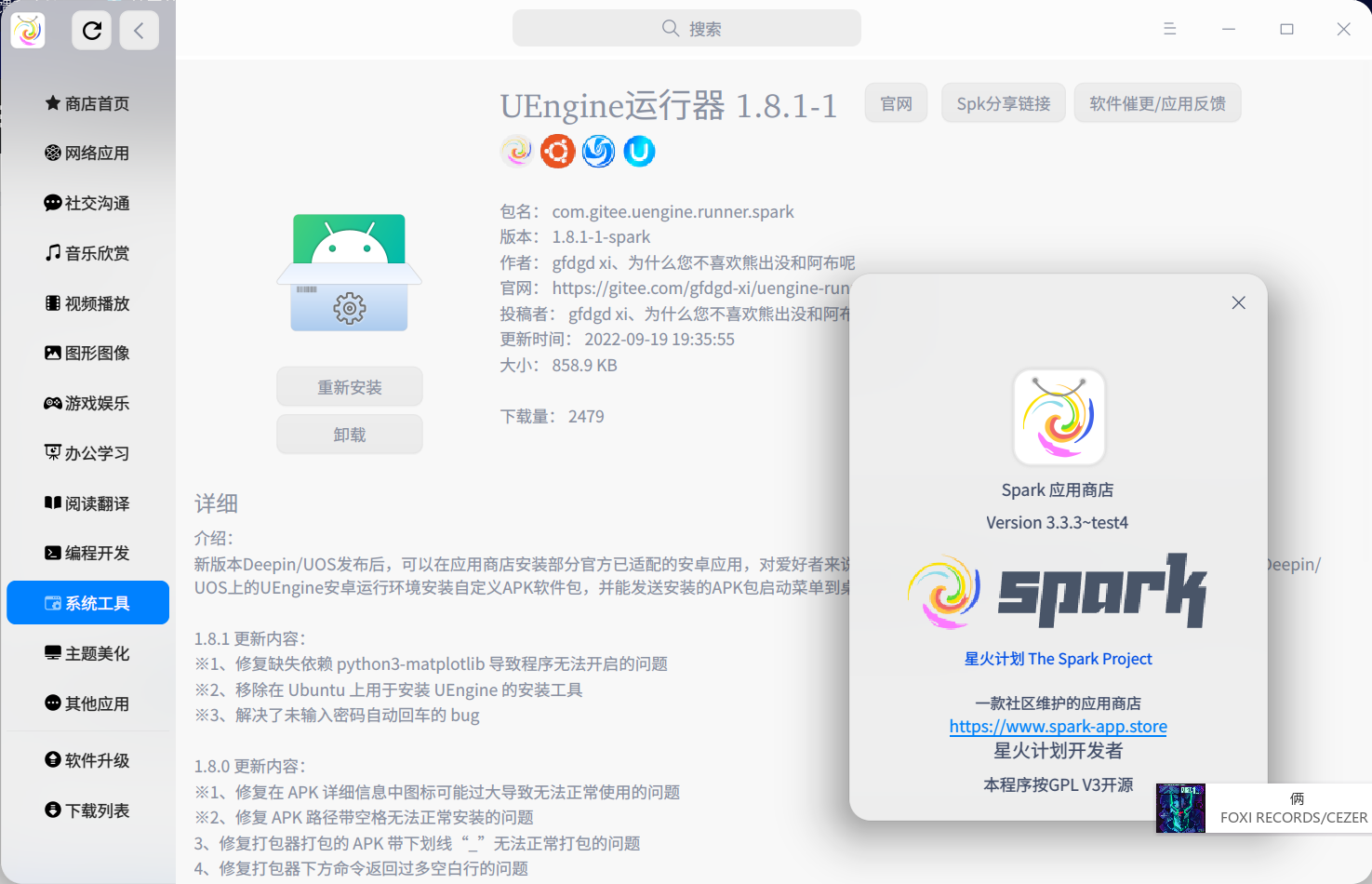Screen dimensions: 1372x884
Task: Select the Ubuntu compatibility icon
Action: point(558,151)
